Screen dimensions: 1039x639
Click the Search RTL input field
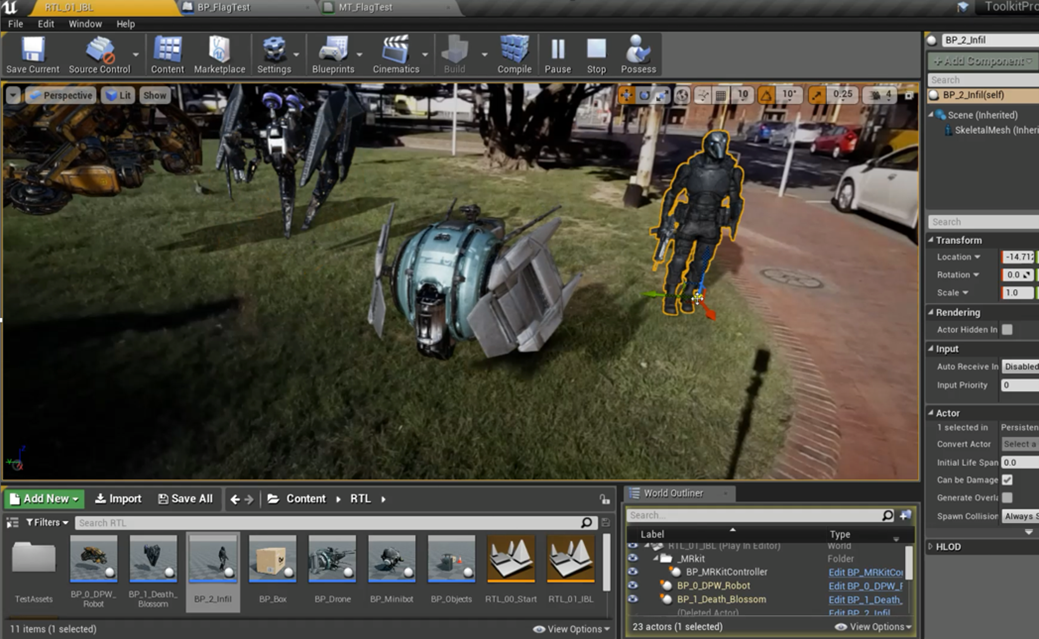point(335,522)
